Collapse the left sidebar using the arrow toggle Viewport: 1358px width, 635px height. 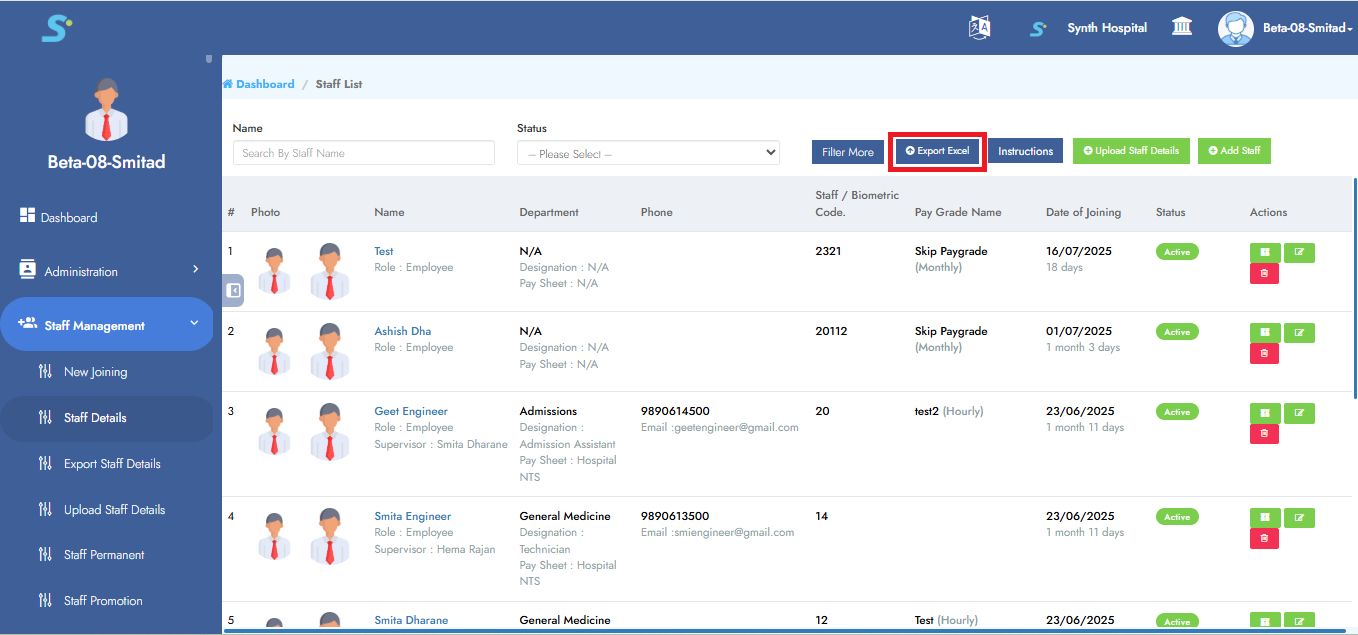(232, 290)
